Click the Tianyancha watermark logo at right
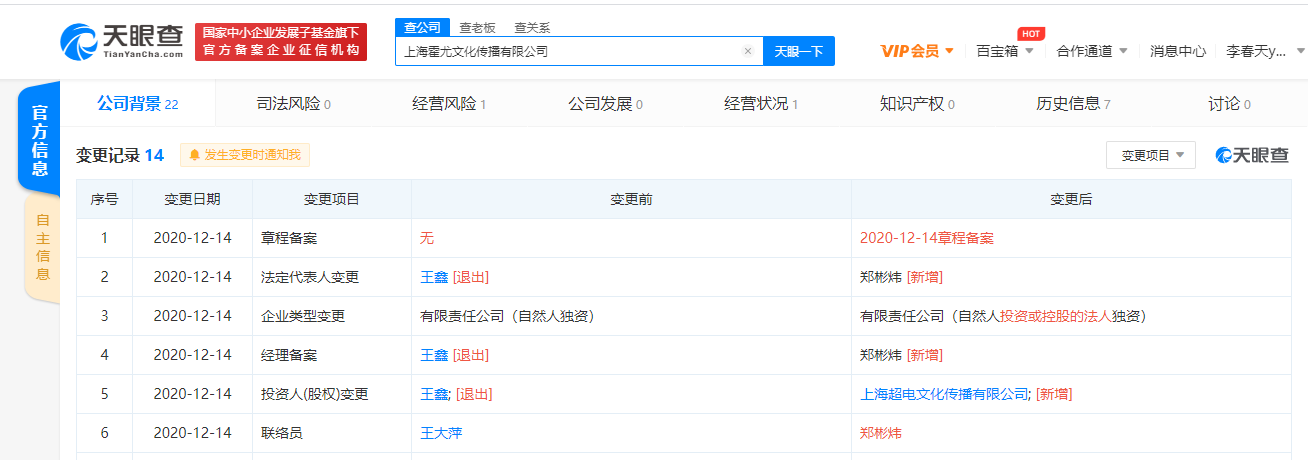 [x=1252, y=155]
